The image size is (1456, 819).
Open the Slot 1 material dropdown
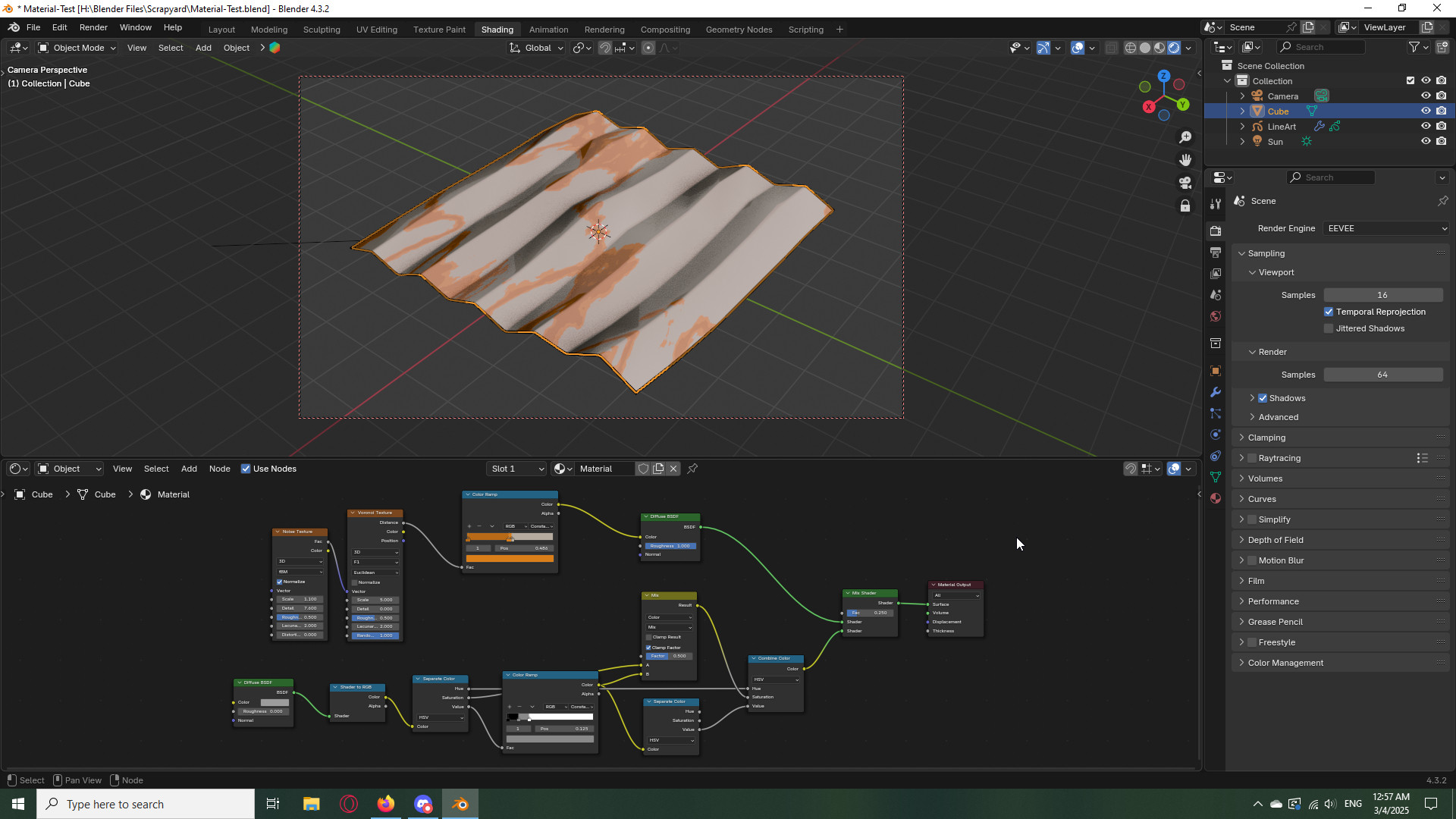click(x=516, y=469)
